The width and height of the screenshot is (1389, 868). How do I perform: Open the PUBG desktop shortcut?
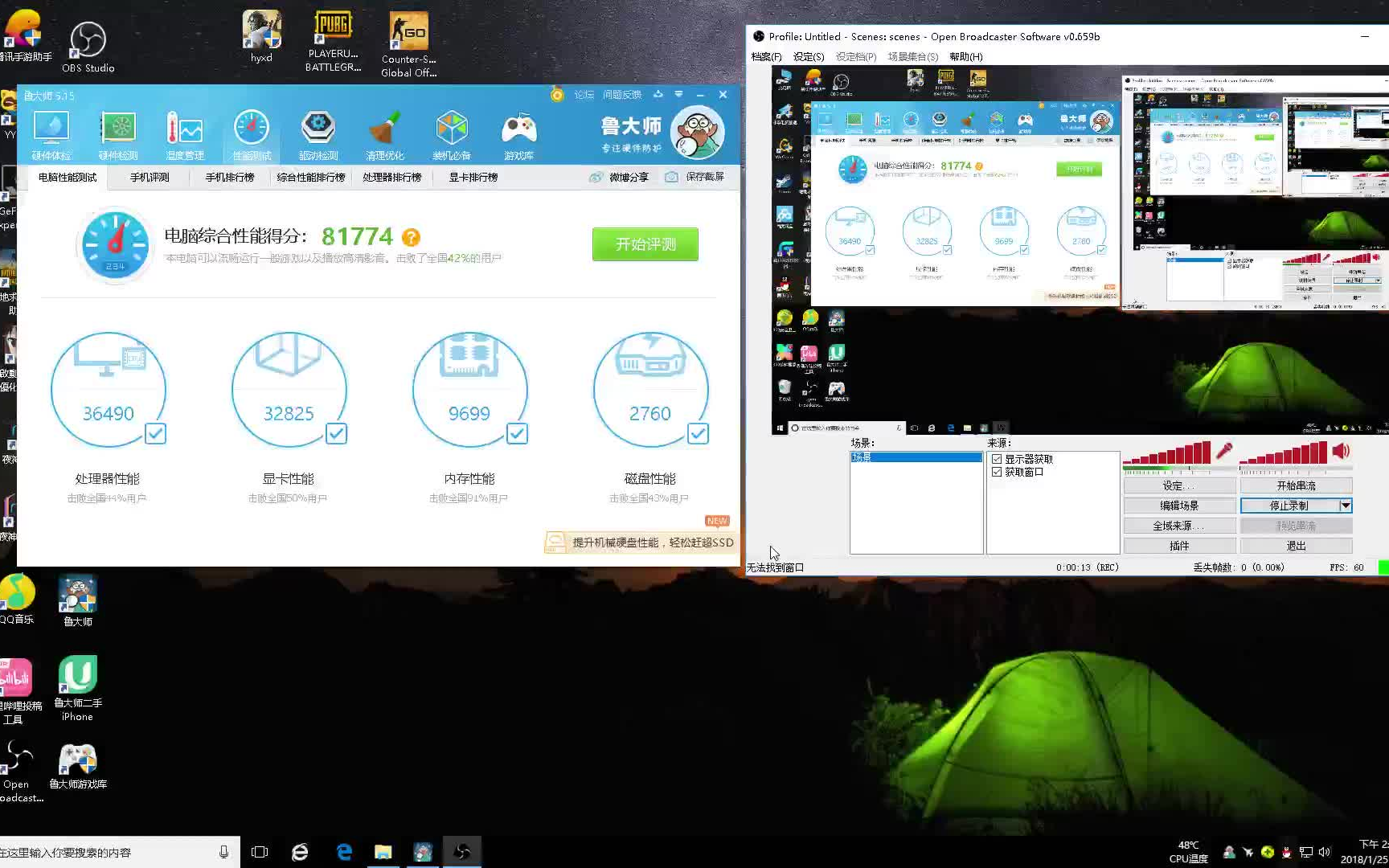coord(333,42)
